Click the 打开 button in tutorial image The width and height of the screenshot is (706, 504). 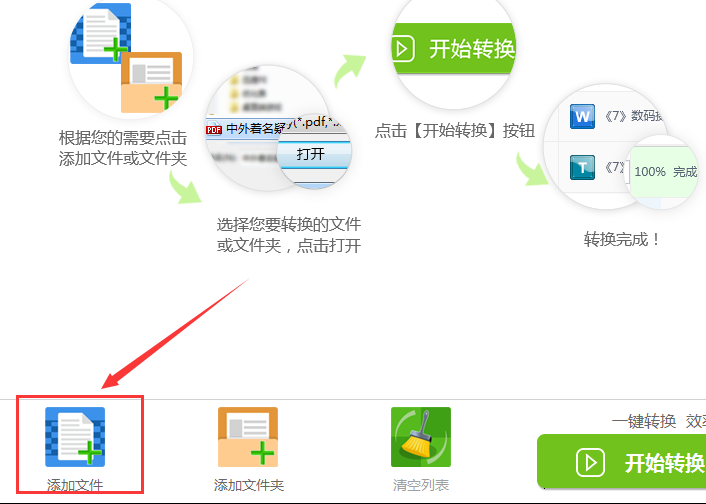[x=313, y=154]
